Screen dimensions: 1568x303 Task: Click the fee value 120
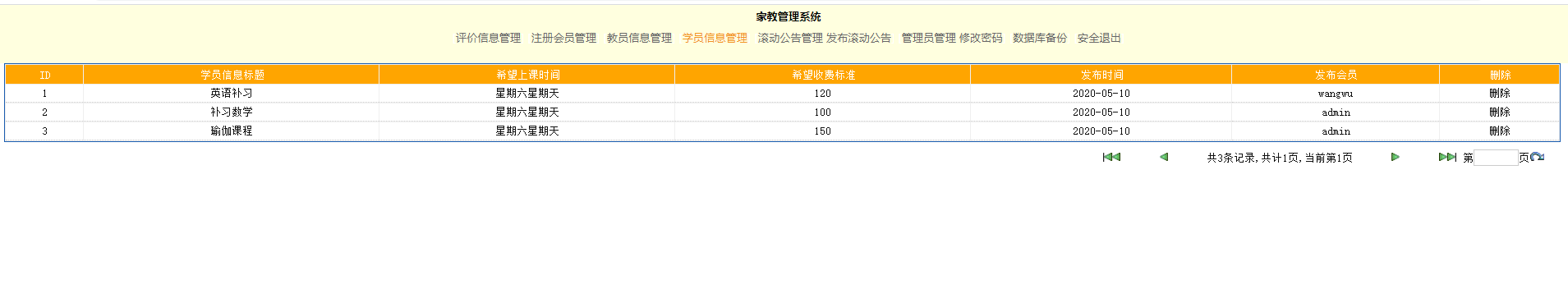[823, 93]
